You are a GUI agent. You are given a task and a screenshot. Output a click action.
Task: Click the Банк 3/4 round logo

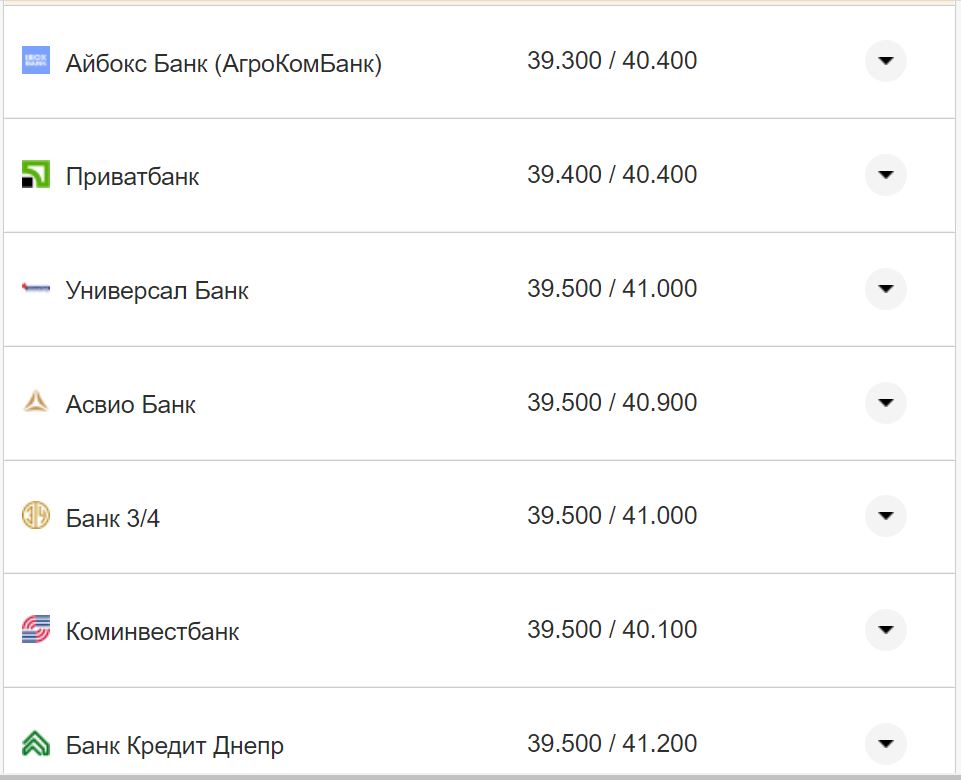point(36,516)
